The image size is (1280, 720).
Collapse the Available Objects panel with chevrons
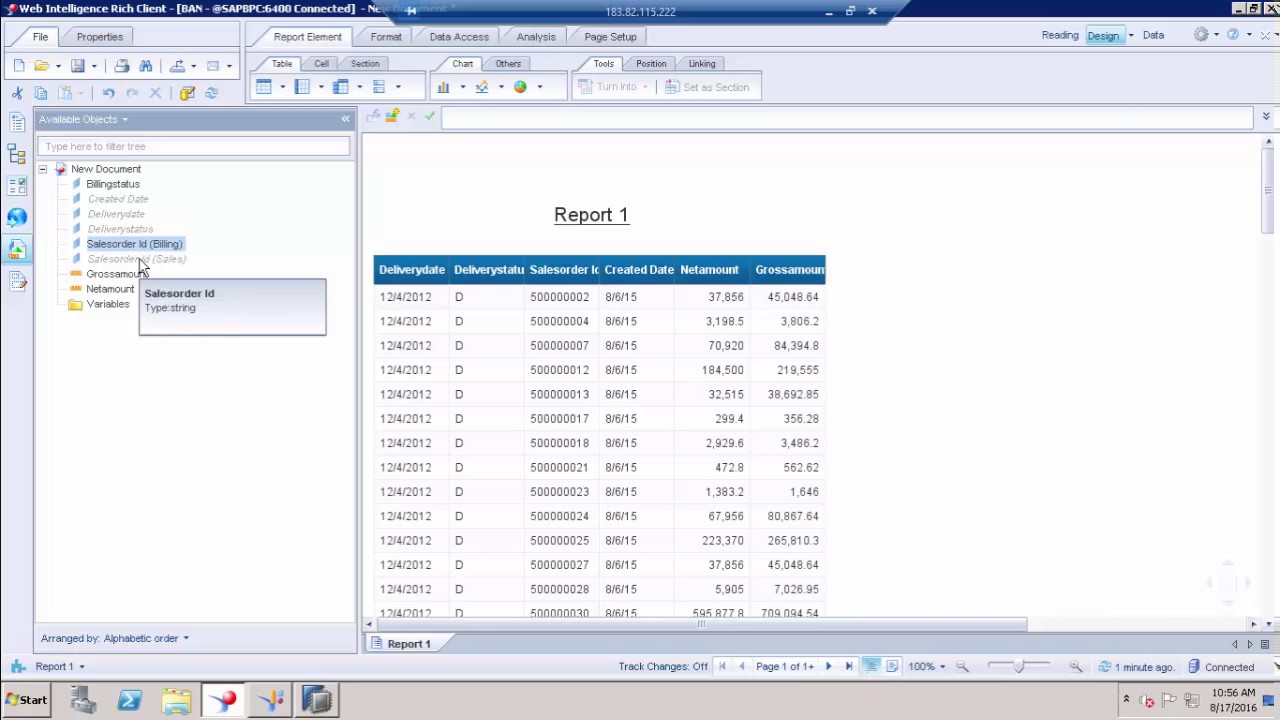click(x=346, y=119)
